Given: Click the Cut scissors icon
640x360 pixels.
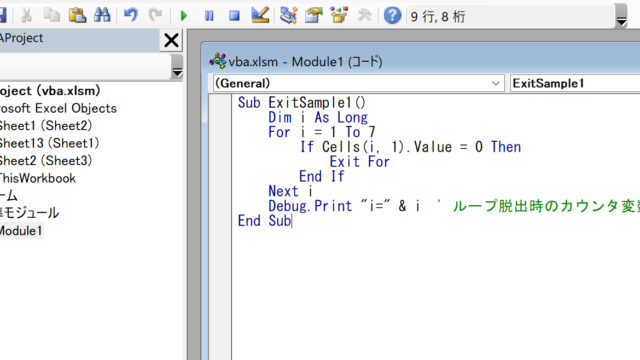Looking at the screenshot, I should tap(27, 16).
